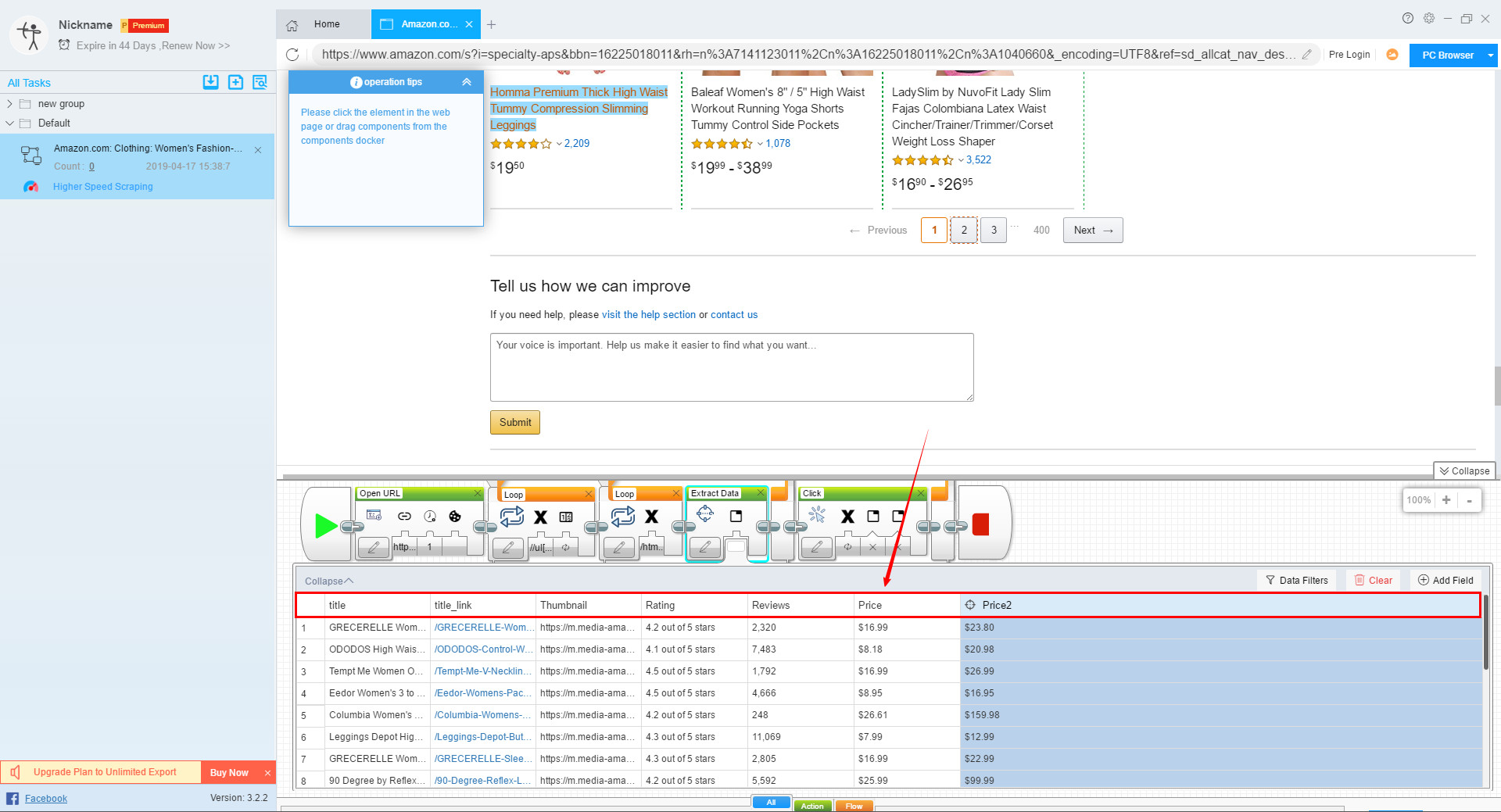The height and width of the screenshot is (812, 1501).
Task: Click Add Field button
Action: (x=1445, y=580)
